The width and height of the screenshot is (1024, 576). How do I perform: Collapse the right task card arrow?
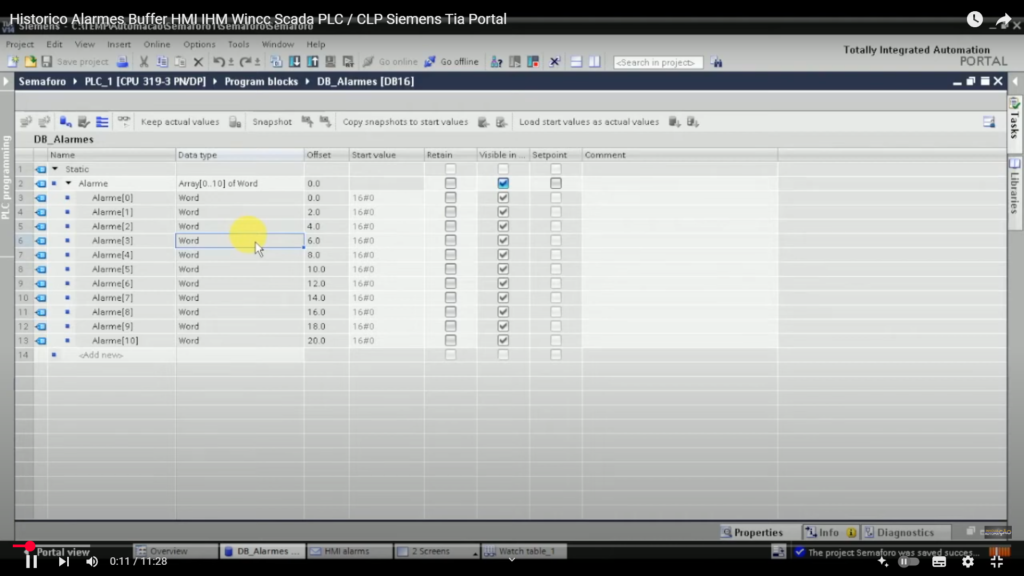1015,82
